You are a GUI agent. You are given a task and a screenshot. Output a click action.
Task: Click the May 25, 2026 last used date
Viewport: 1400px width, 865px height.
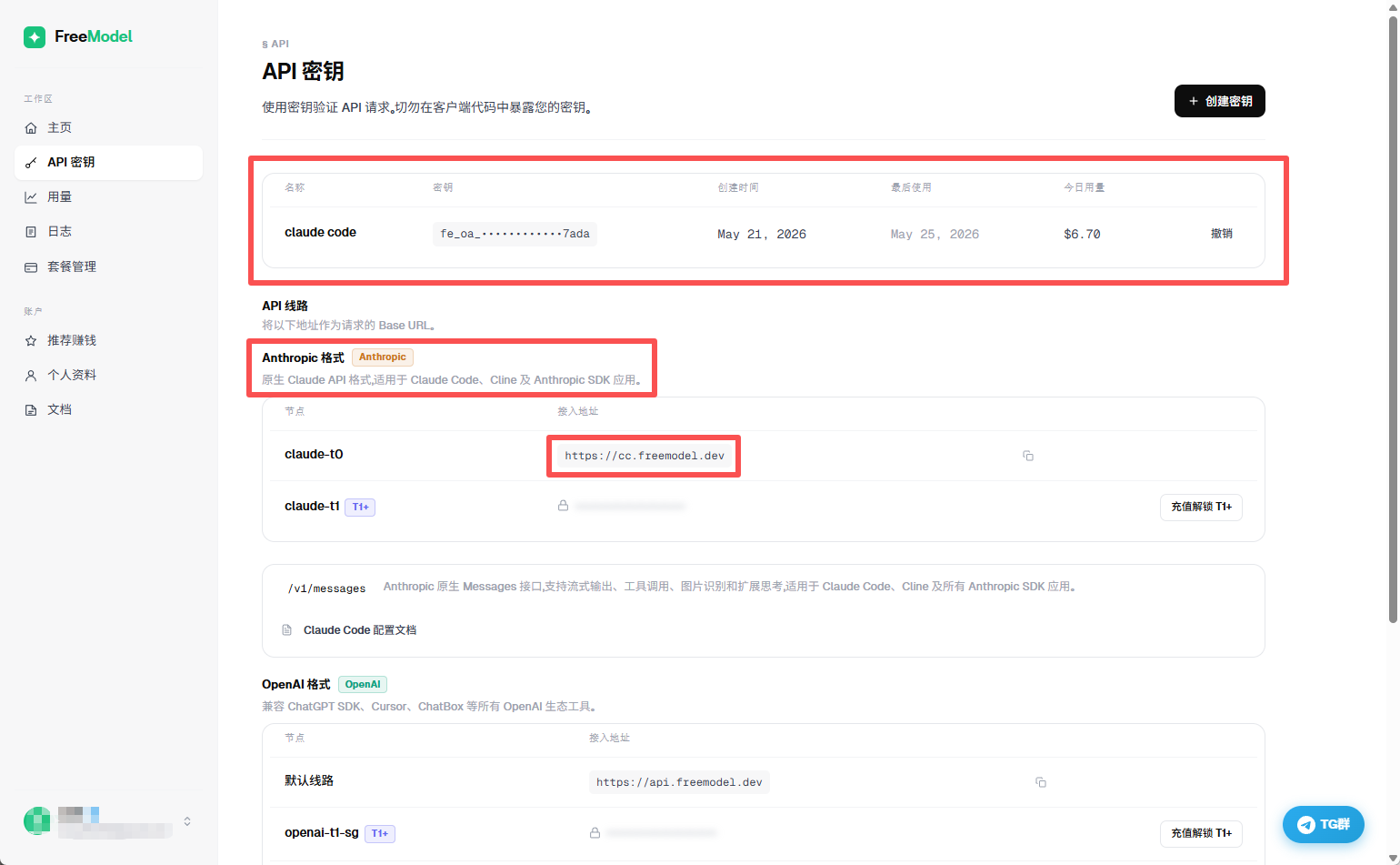point(935,234)
